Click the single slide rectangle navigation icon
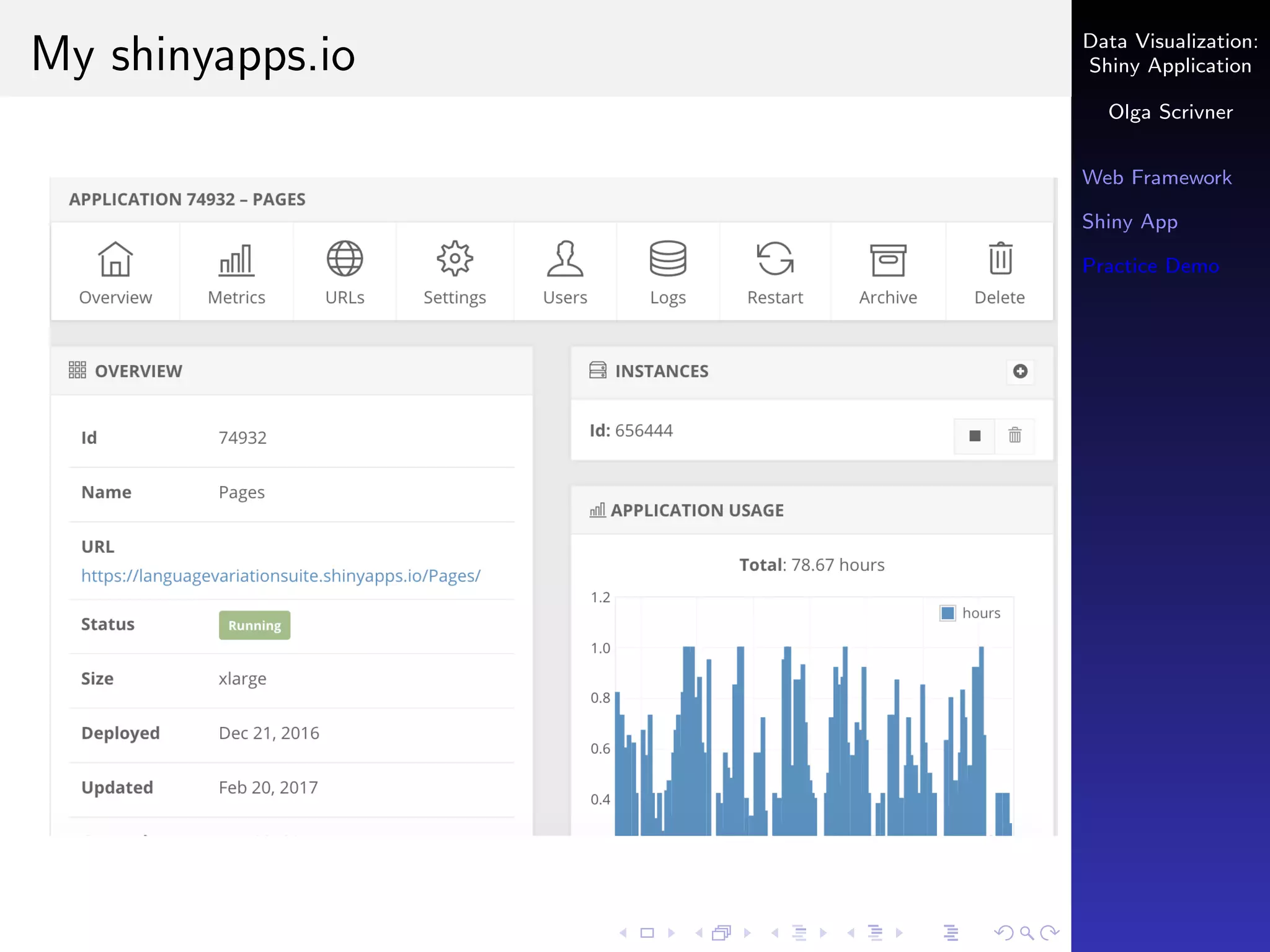Viewport: 1270px width, 952px height. pyautogui.click(x=647, y=933)
